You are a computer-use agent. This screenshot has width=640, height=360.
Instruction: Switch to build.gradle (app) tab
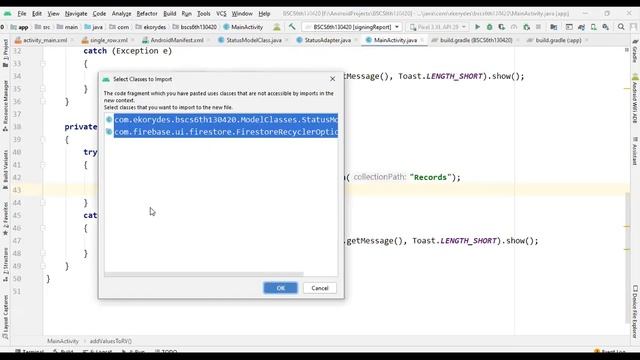point(558,40)
